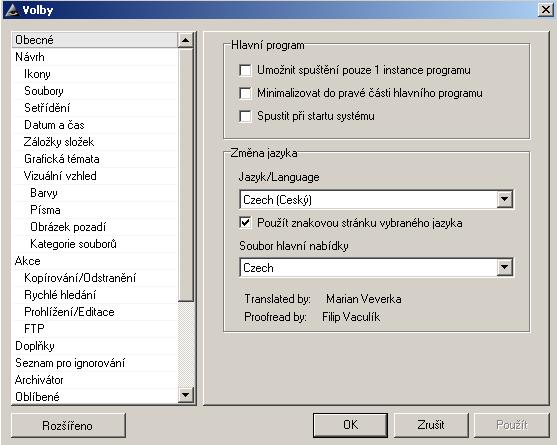557x445 pixels.
Task: Click the Czech main menu file combo box
Action: 376,267
